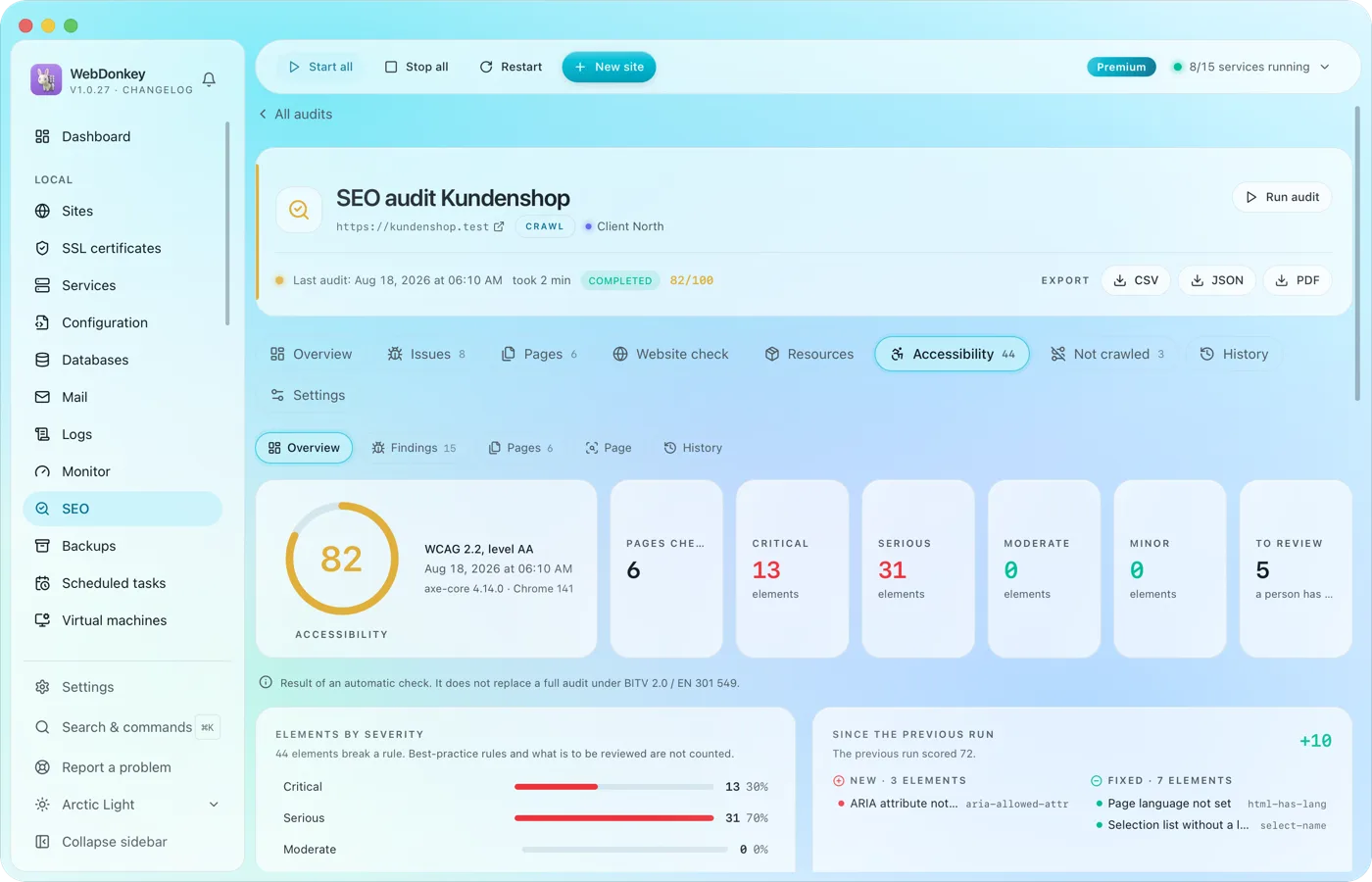Screen dimensions: 1372x882
Task: Click the Premium badge
Action: (1121, 67)
